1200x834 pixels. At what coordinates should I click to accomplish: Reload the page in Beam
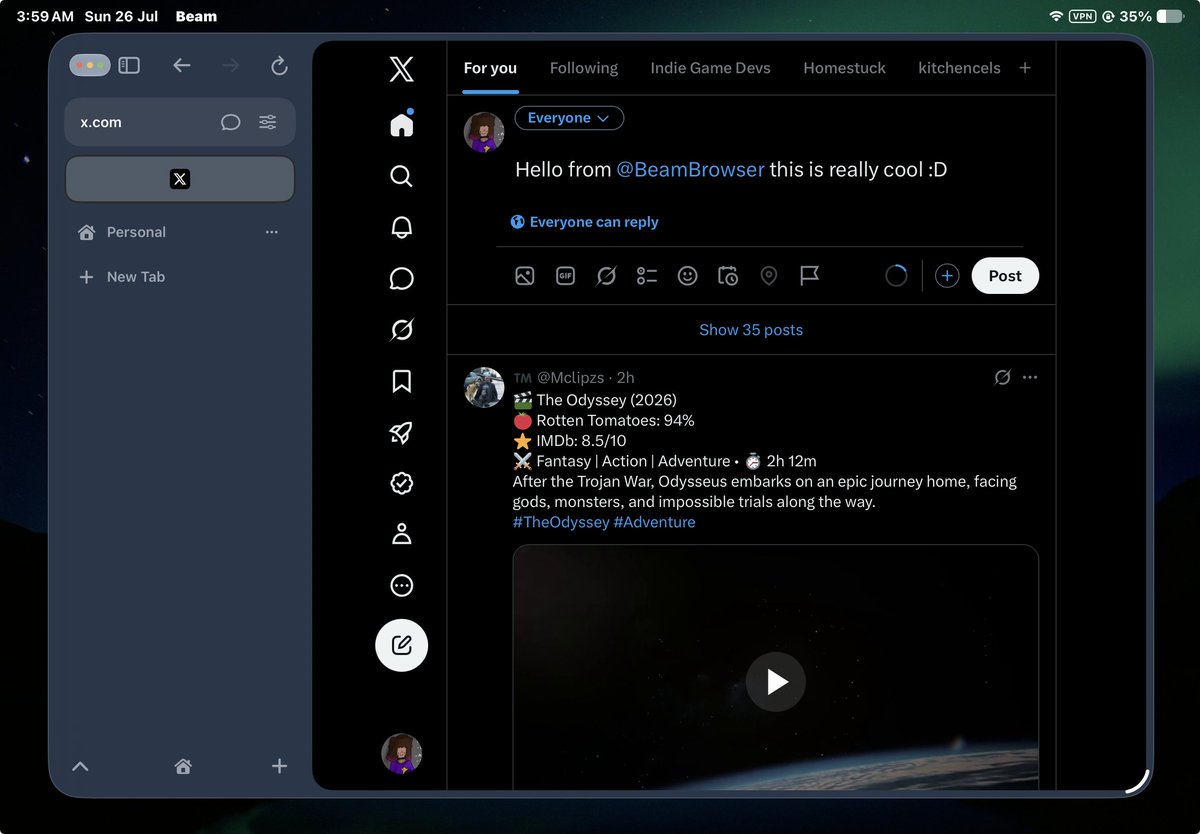pos(279,65)
